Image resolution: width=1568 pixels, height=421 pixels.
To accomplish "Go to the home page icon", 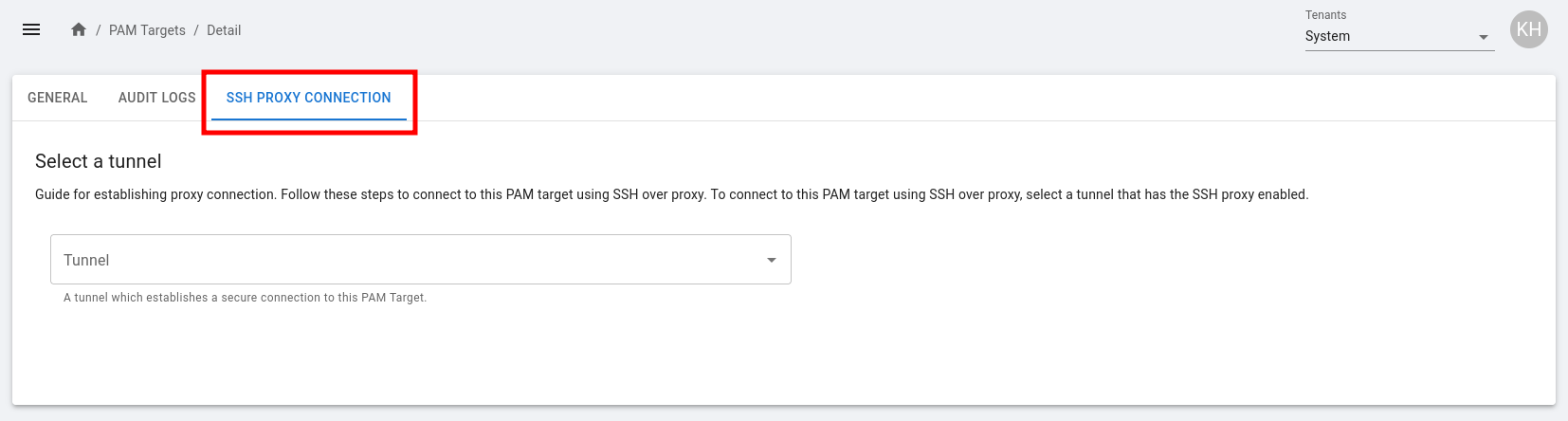I will [x=79, y=29].
